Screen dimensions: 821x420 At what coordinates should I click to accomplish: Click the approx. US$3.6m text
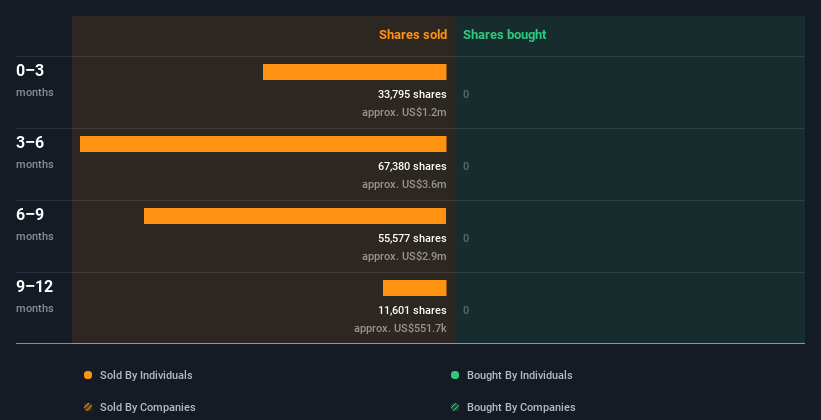coord(404,184)
